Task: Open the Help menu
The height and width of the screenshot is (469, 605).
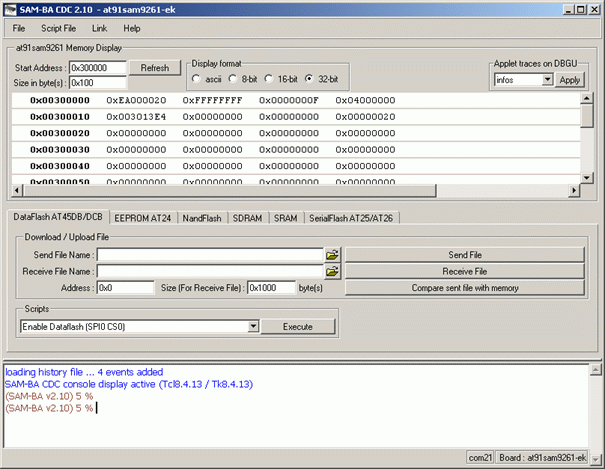Action: click(x=132, y=28)
